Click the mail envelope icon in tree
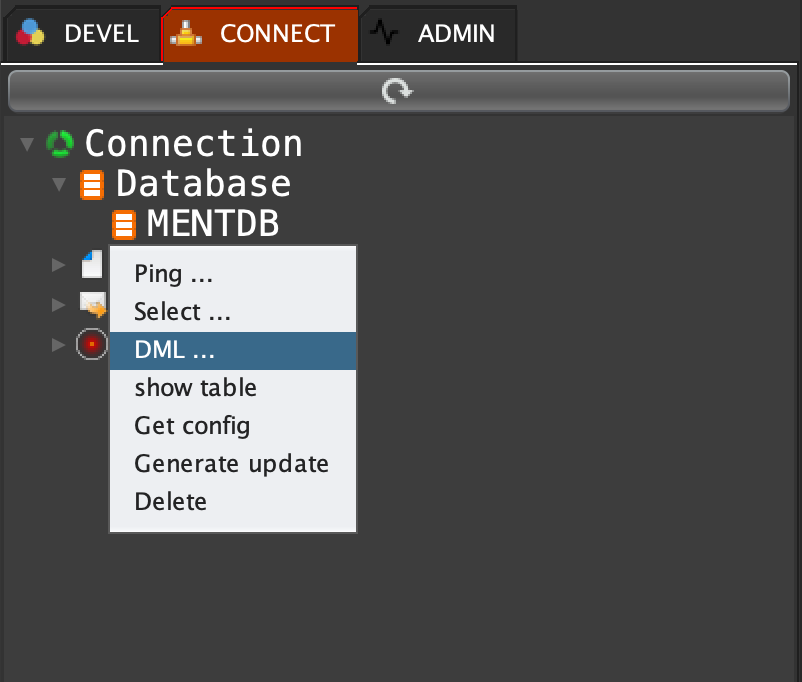 coord(93,304)
